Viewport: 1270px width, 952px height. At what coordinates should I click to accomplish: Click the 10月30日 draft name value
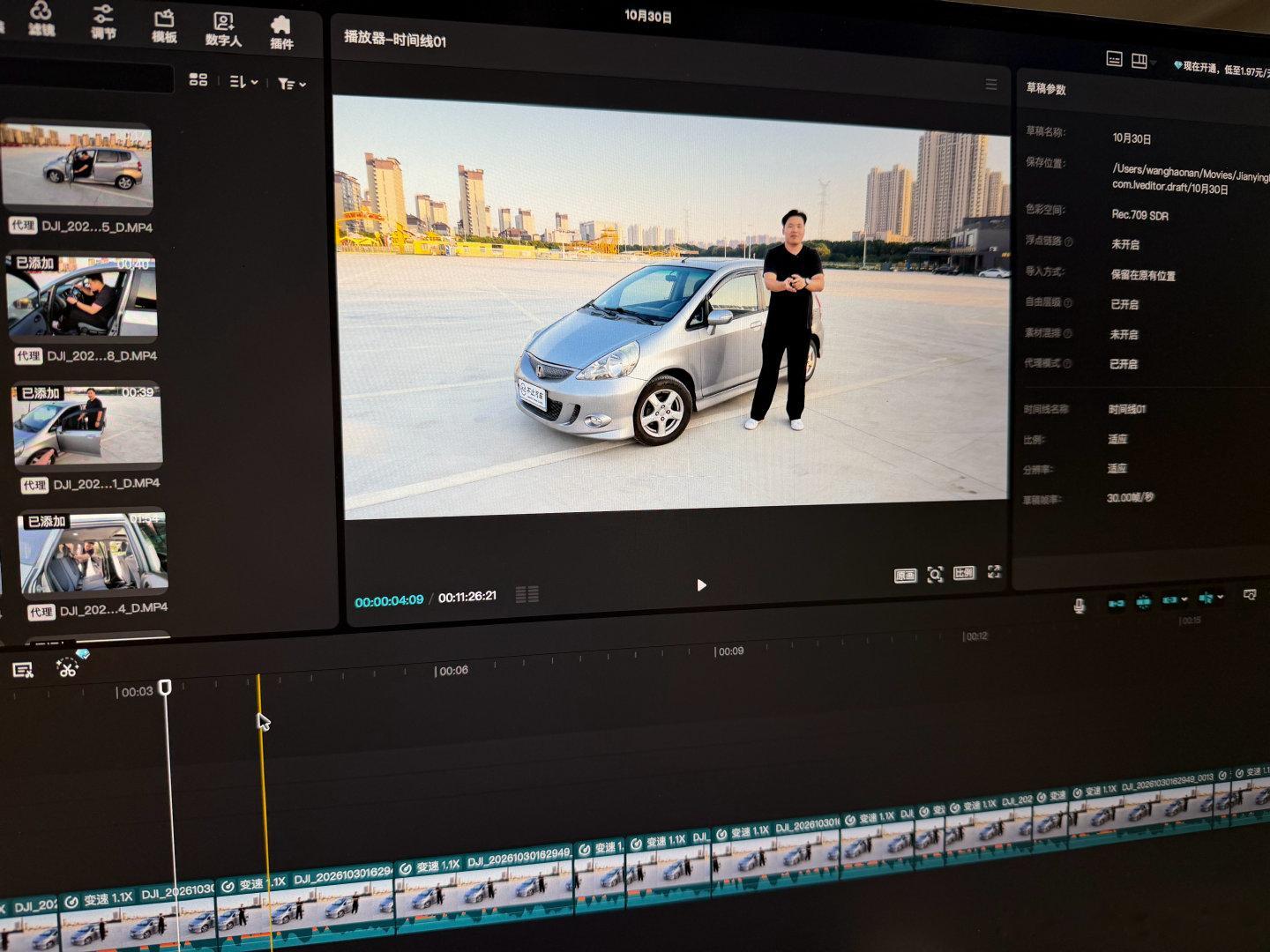click(x=1132, y=138)
